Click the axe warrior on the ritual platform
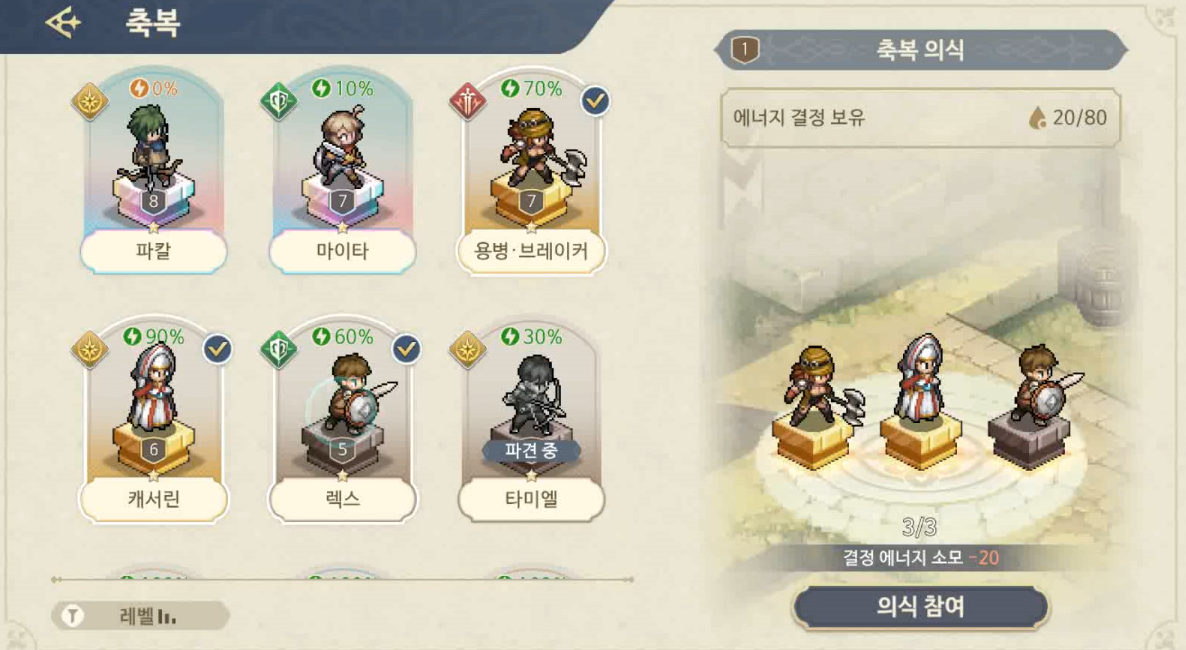The height and width of the screenshot is (650, 1186). click(x=818, y=390)
